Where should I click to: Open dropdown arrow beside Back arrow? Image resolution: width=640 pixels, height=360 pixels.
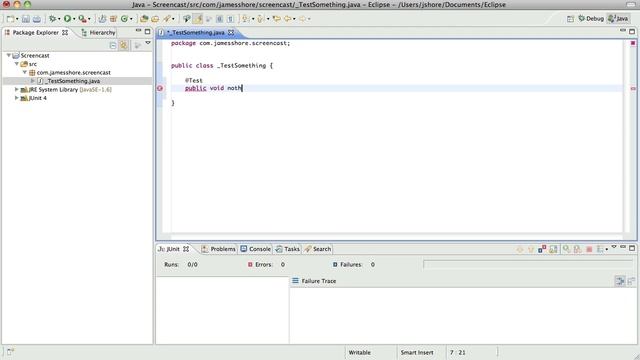(x=294, y=19)
